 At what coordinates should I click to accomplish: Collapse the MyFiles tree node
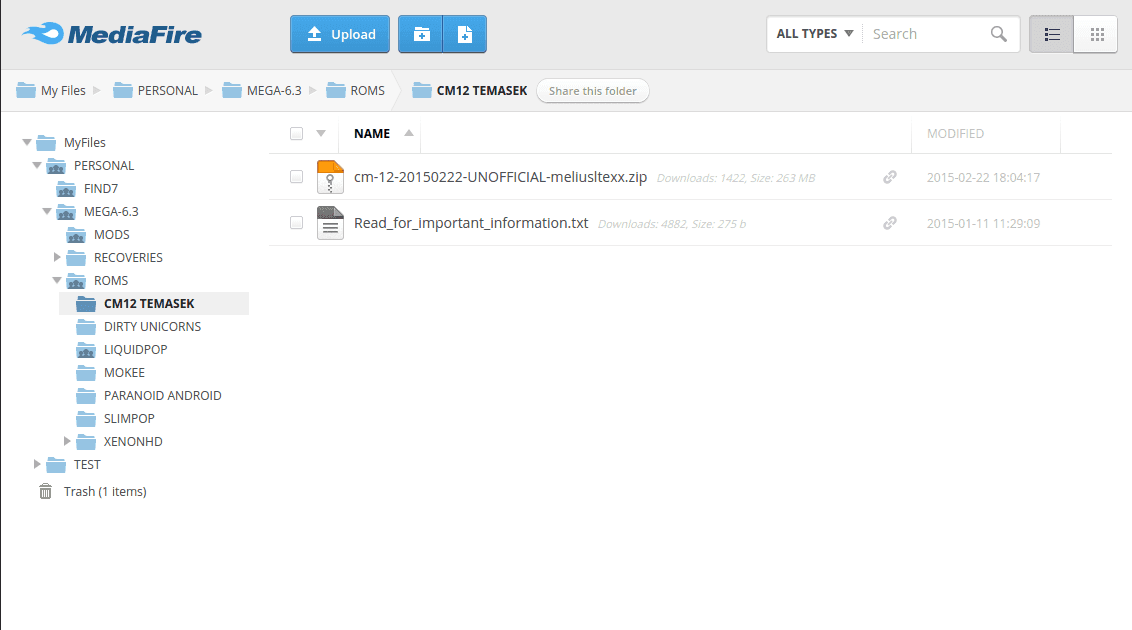click(27, 142)
